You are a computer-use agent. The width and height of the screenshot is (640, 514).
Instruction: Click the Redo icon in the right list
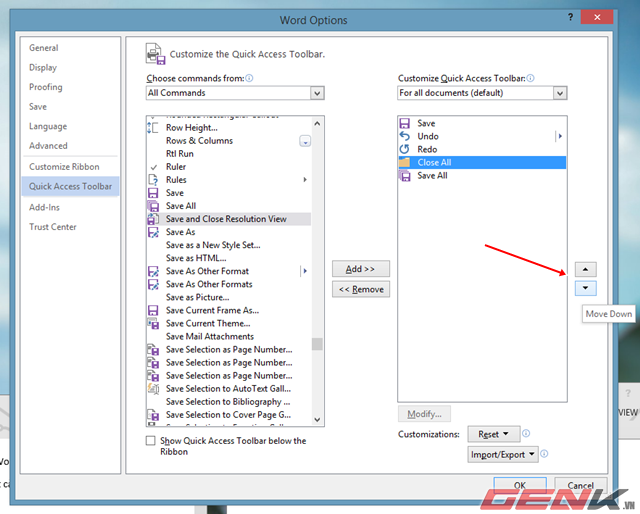tap(405, 149)
